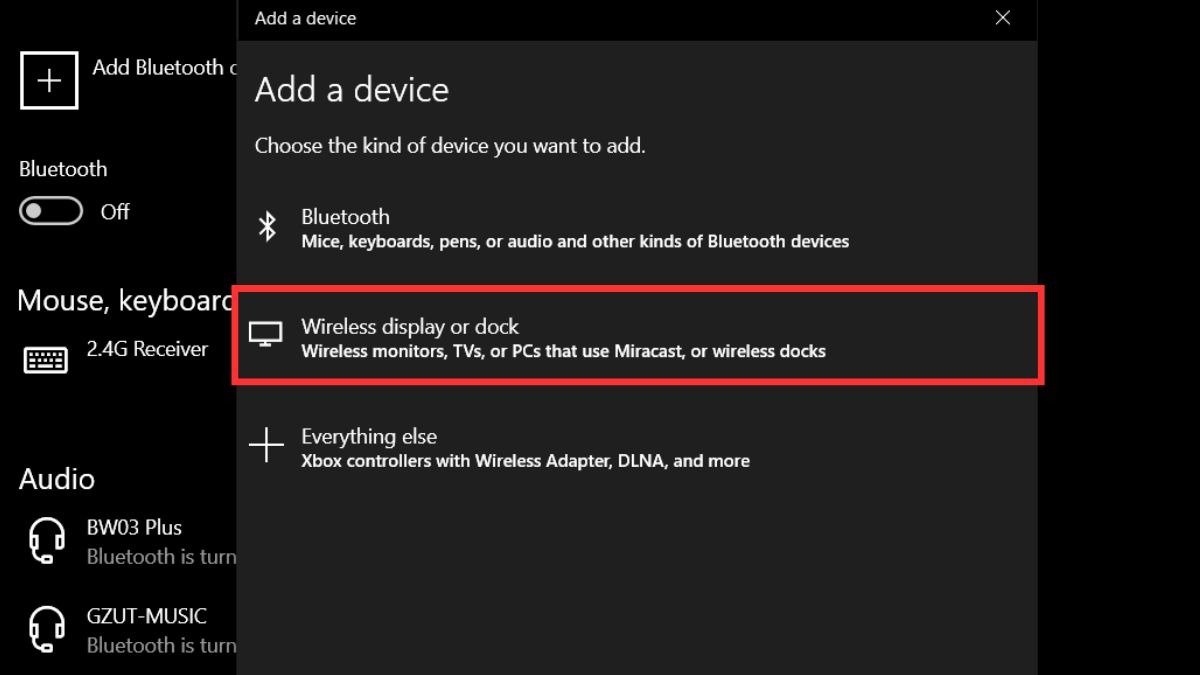Select the GZUT-MUSIC audio device
The image size is (1200, 675).
click(128, 630)
